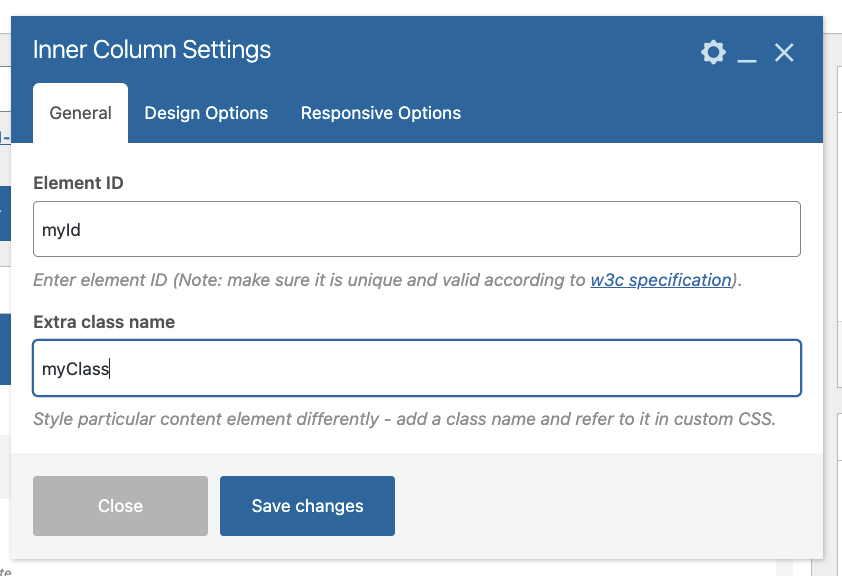Click the Inner Column Settings title
Image resolution: width=842 pixels, height=576 pixels.
click(x=152, y=50)
